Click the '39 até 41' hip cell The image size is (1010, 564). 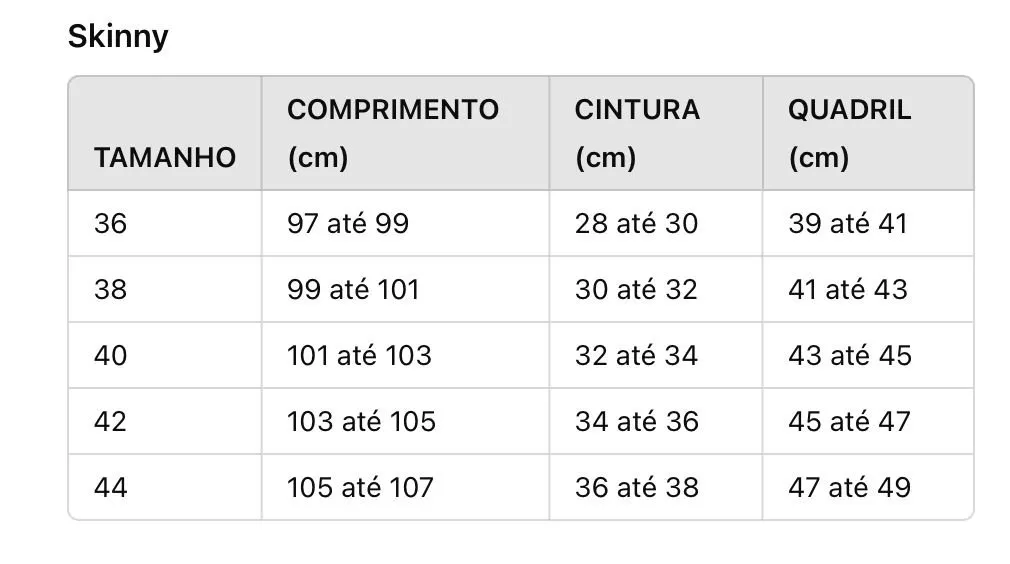click(868, 223)
